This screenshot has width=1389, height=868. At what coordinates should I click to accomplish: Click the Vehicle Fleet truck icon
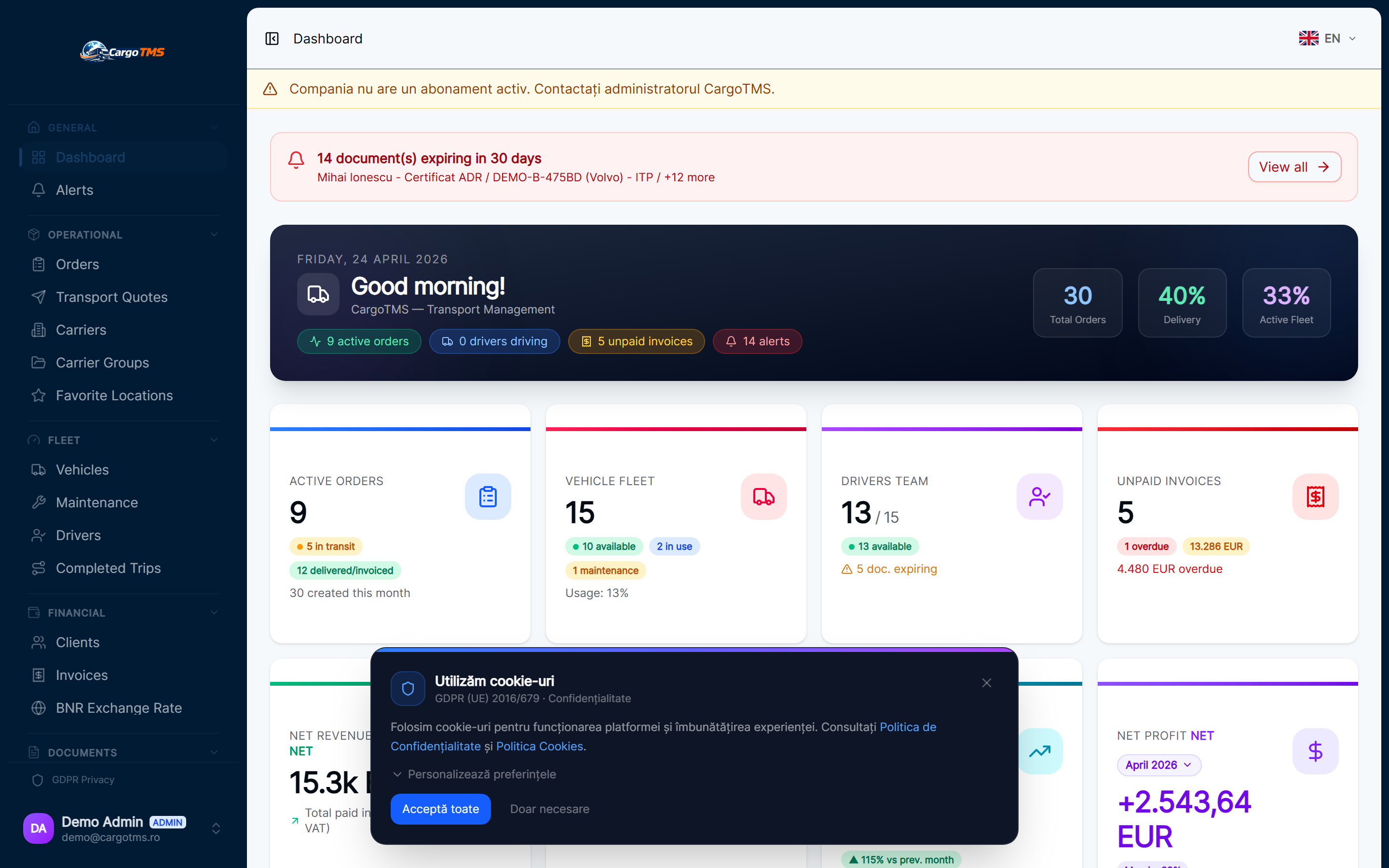[763, 497]
